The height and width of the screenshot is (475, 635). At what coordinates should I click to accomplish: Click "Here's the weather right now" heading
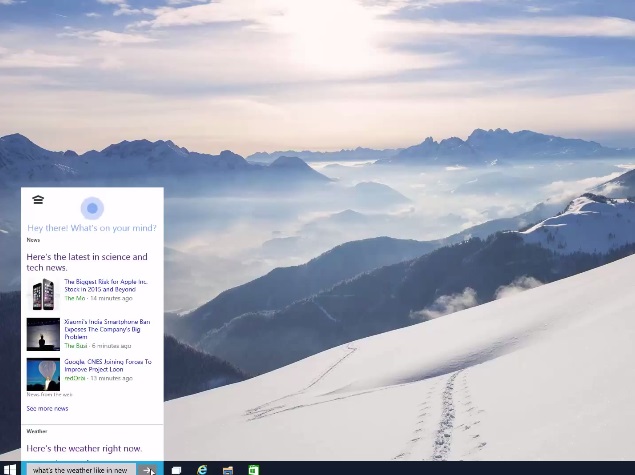pos(84,449)
